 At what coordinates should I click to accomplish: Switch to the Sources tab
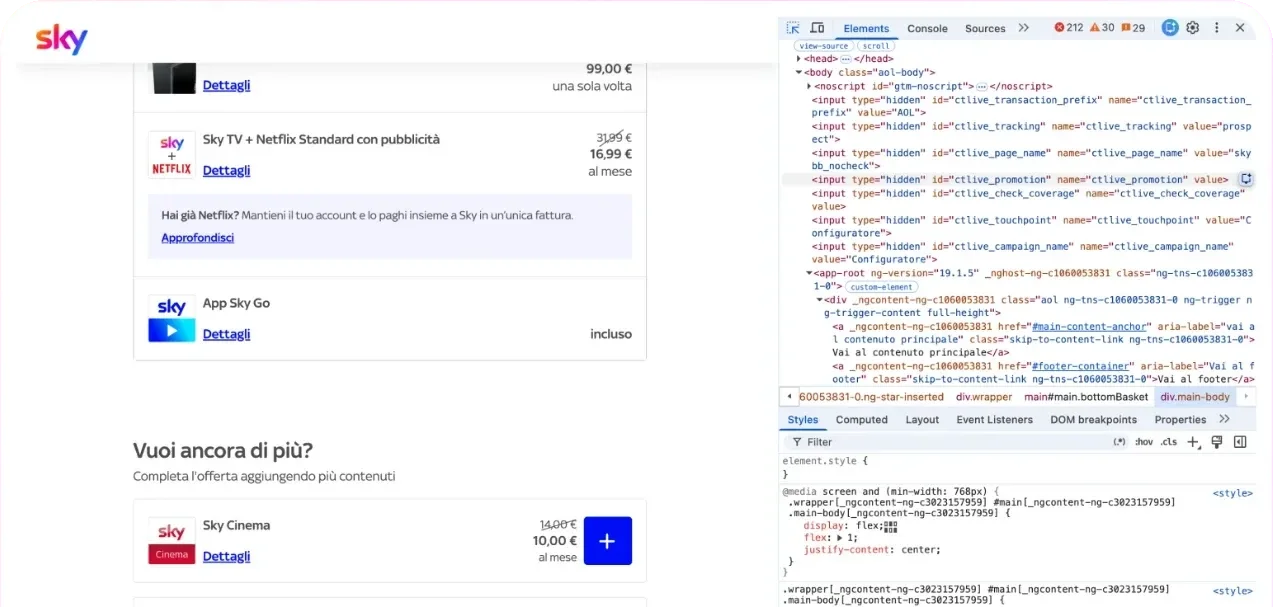pos(985,28)
